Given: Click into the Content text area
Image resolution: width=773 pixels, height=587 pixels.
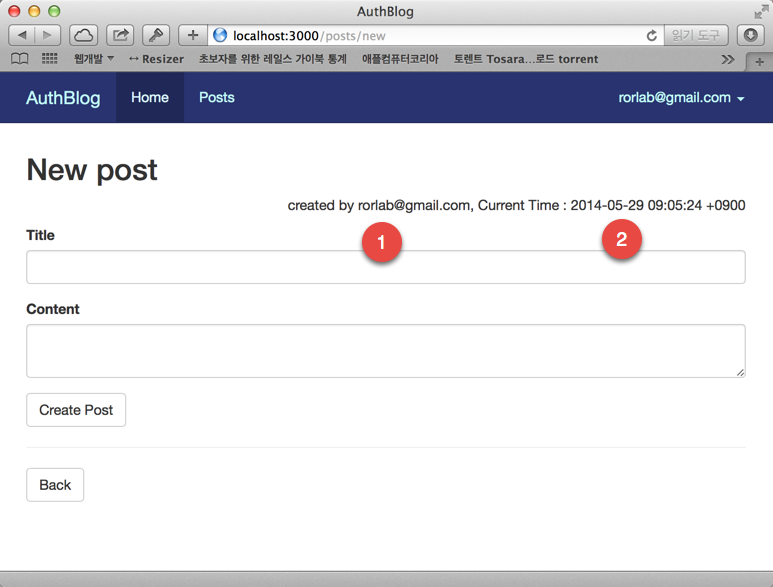Looking at the screenshot, I should 385,351.
